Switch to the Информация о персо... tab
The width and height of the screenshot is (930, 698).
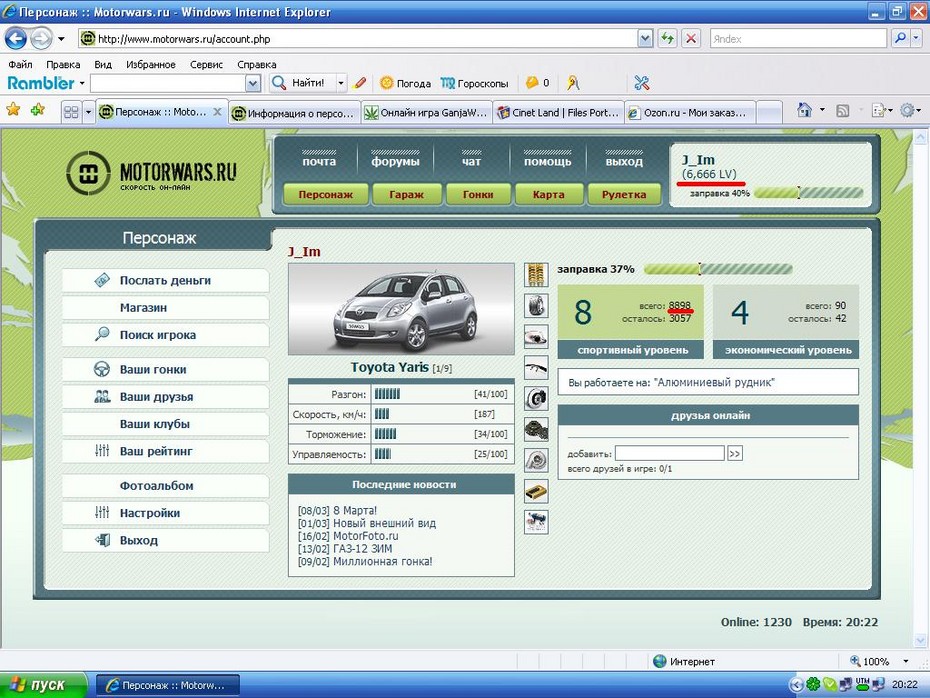(x=295, y=113)
